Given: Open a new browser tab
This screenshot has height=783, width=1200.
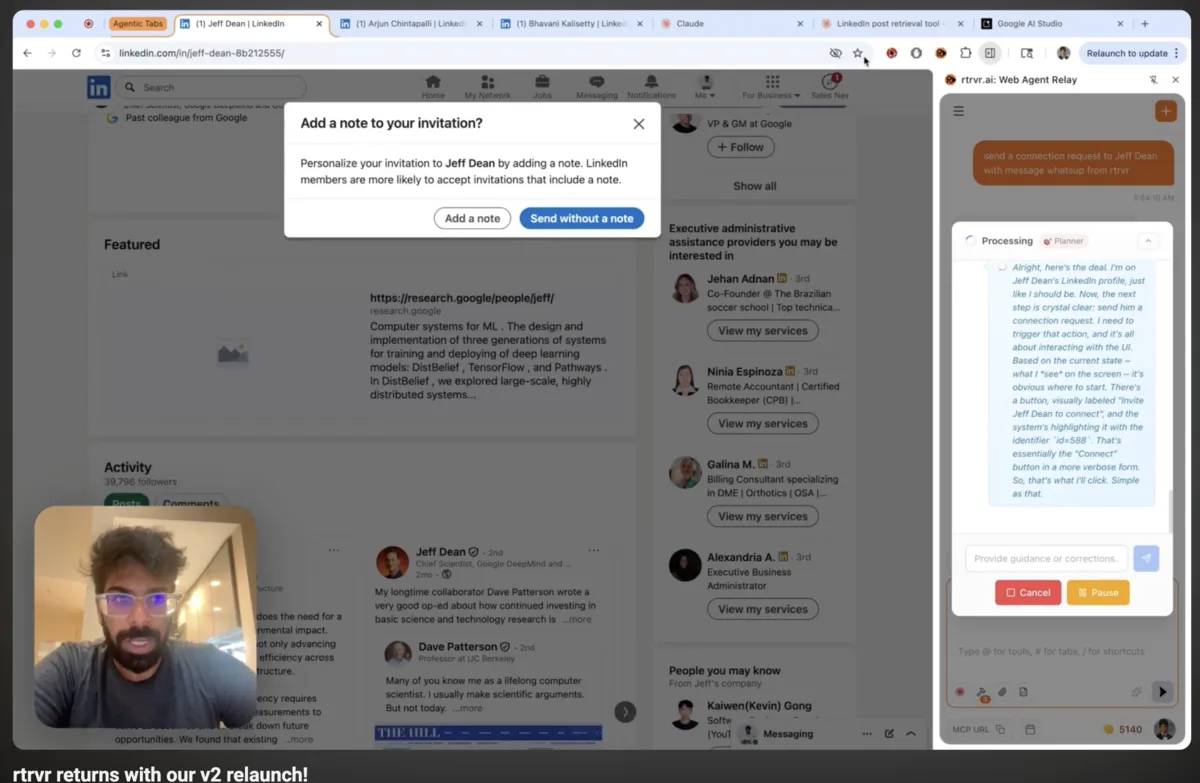Looking at the screenshot, I should pyautogui.click(x=1145, y=23).
